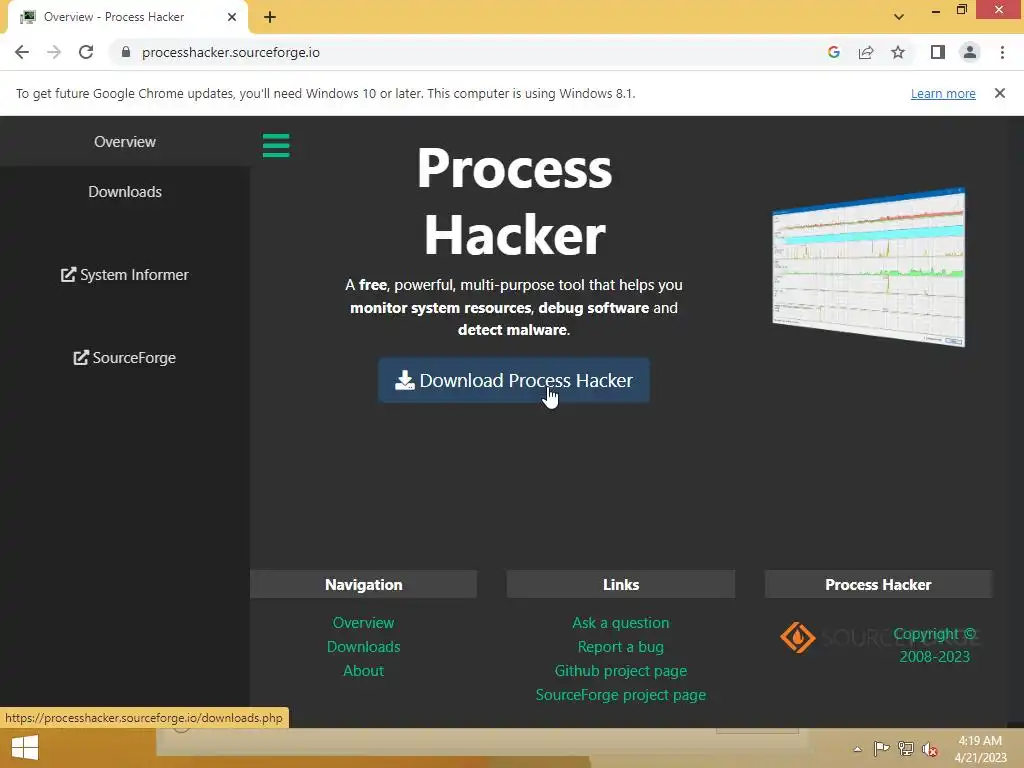Viewport: 1024px width, 768px height.
Task: Select Downloads in the sidebar
Action: point(125,192)
